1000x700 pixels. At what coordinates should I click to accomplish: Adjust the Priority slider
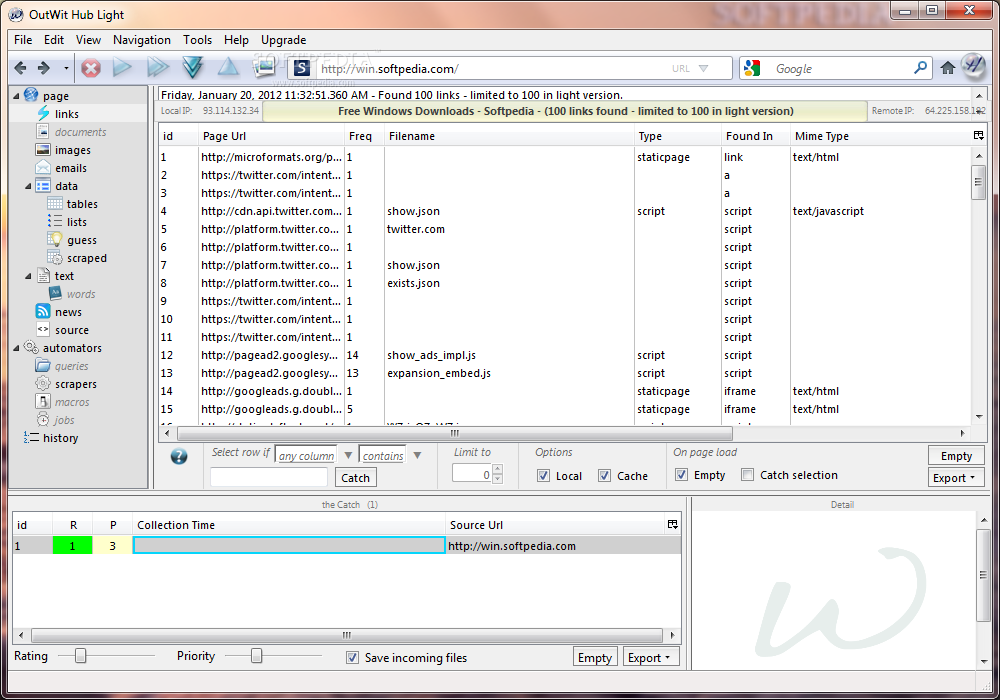pos(256,655)
